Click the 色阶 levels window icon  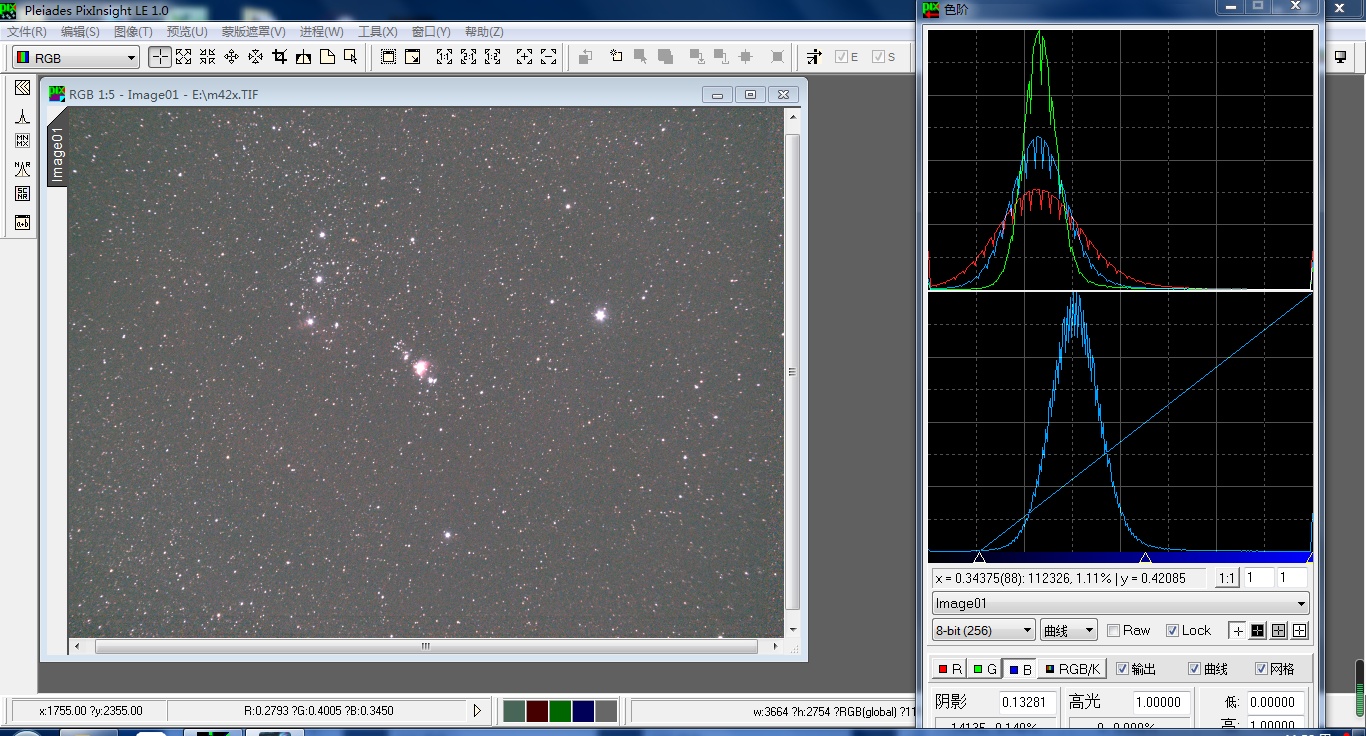(x=931, y=9)
